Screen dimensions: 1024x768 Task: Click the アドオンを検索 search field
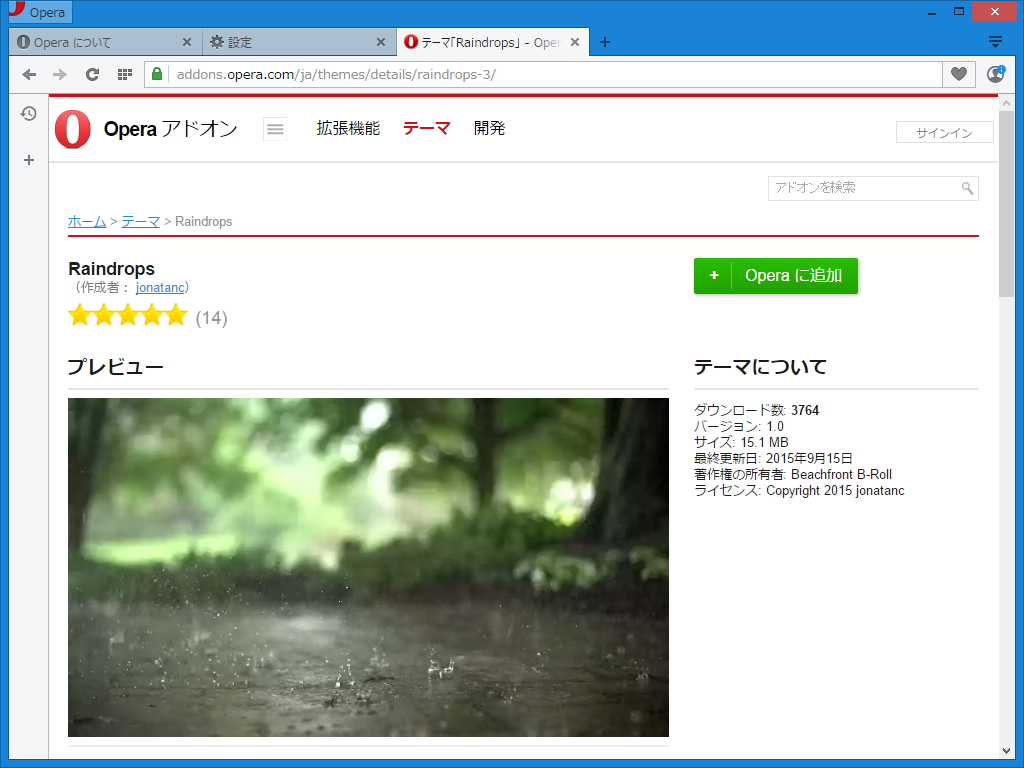coord(860,188)
